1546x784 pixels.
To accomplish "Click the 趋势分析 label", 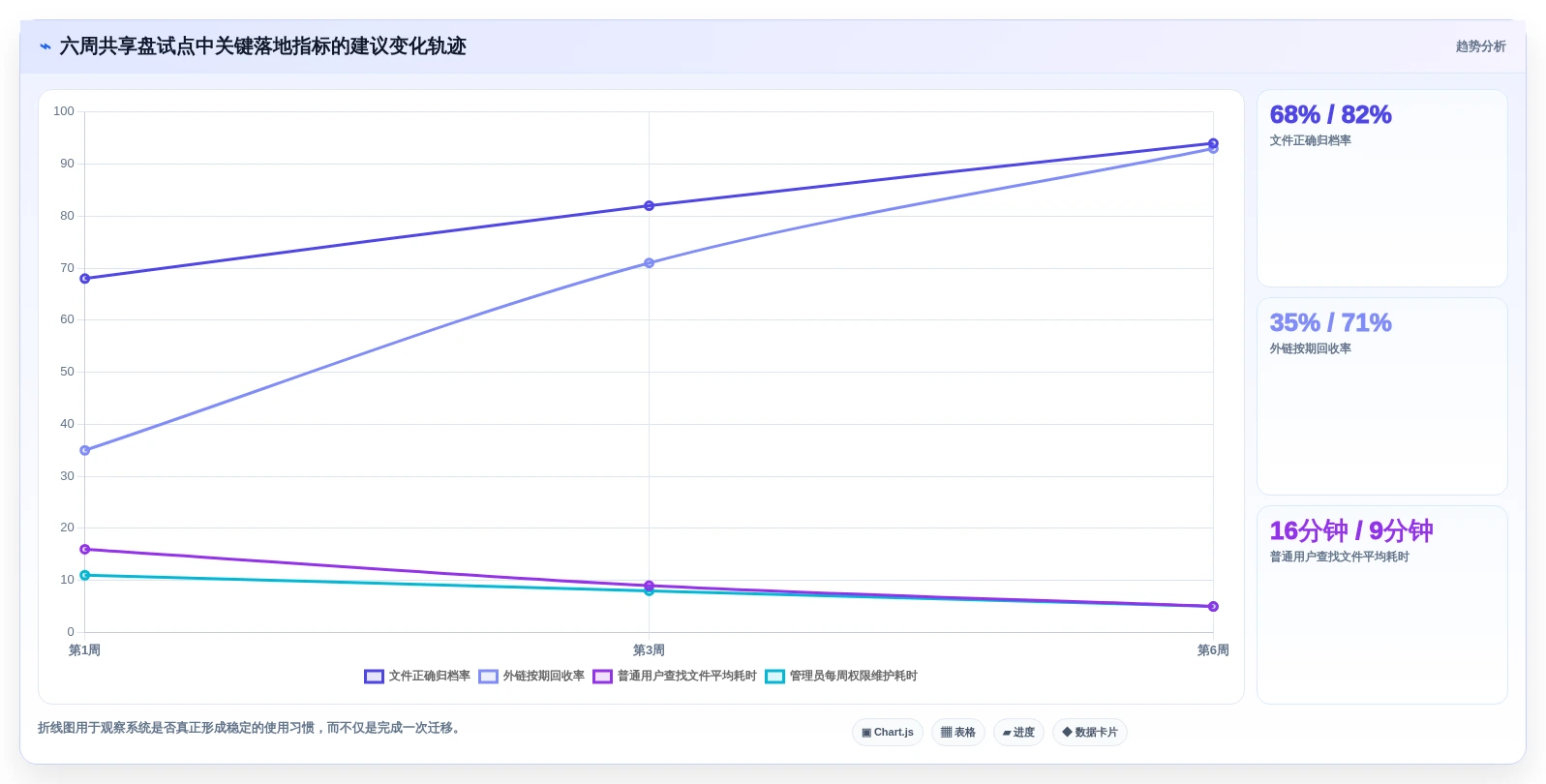I will (1480, 46).
